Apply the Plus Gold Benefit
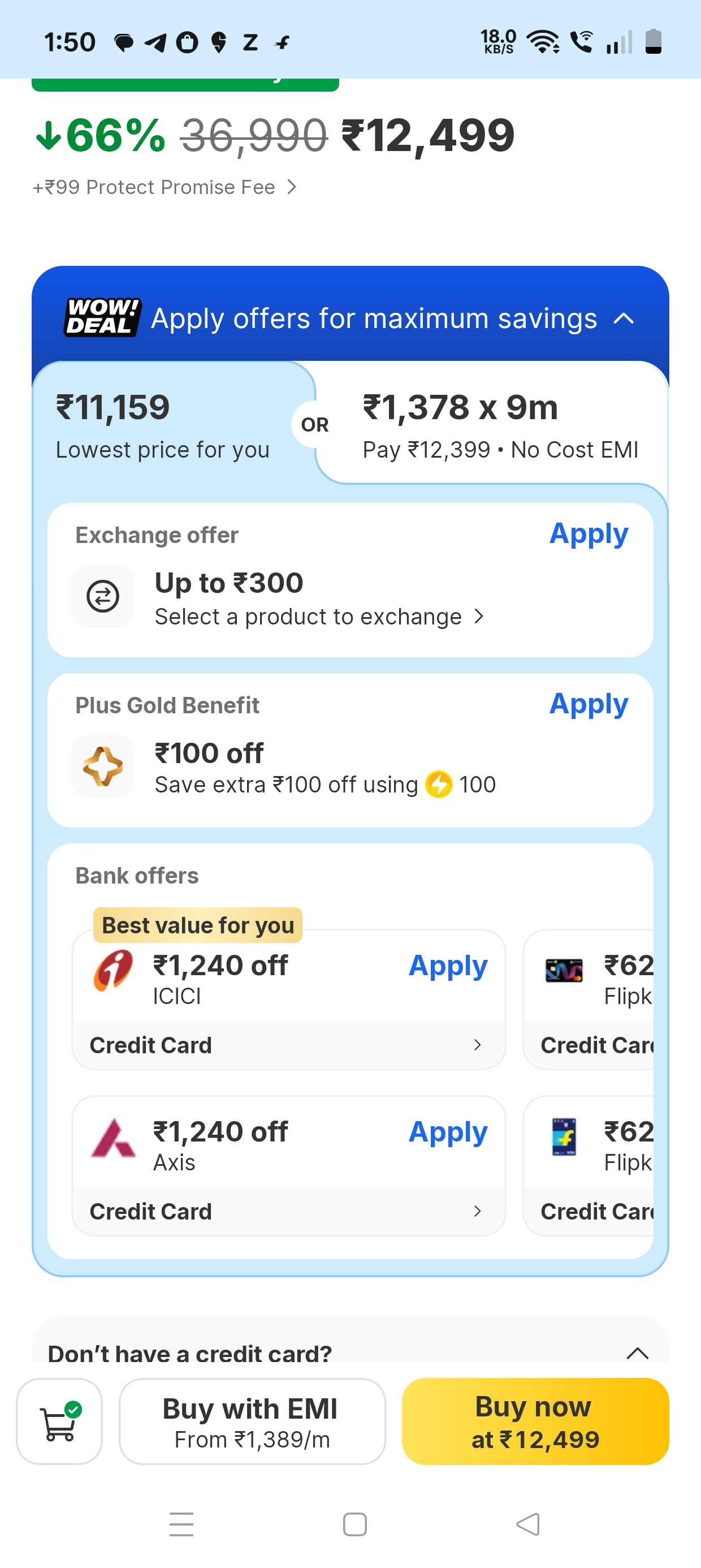 [x=589, y=704]
